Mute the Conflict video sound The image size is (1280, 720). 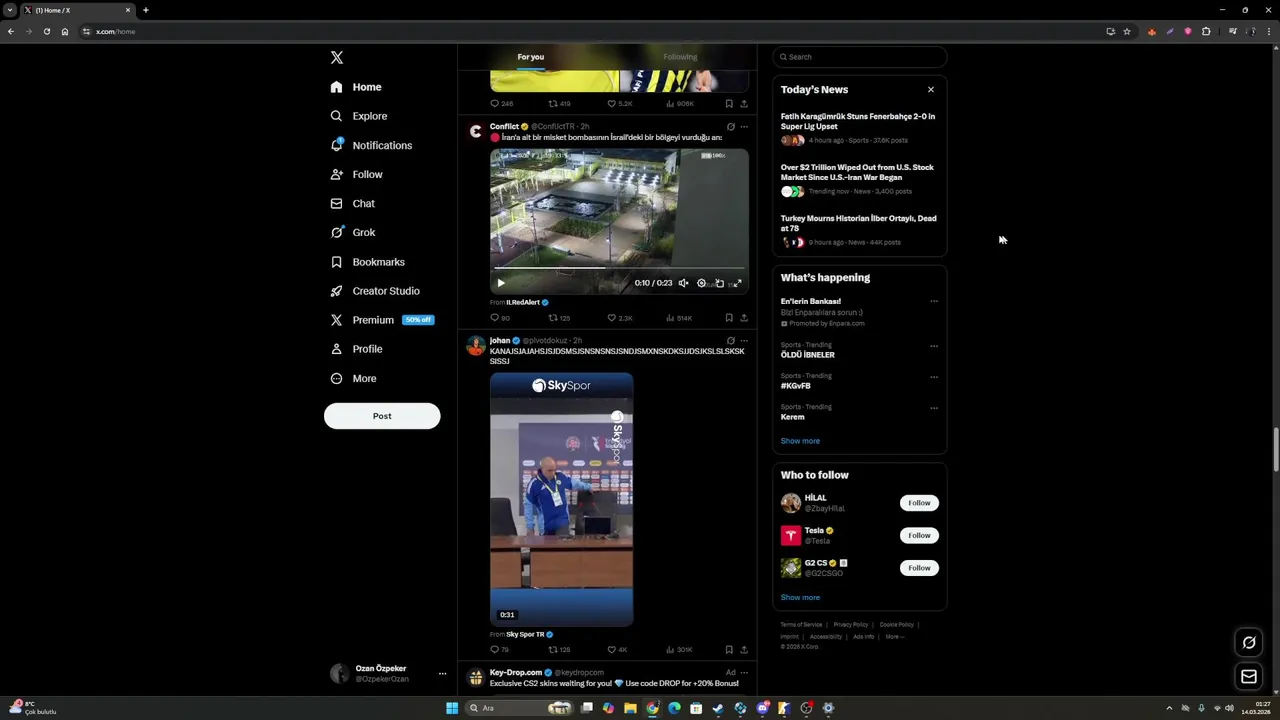(683, 283)
